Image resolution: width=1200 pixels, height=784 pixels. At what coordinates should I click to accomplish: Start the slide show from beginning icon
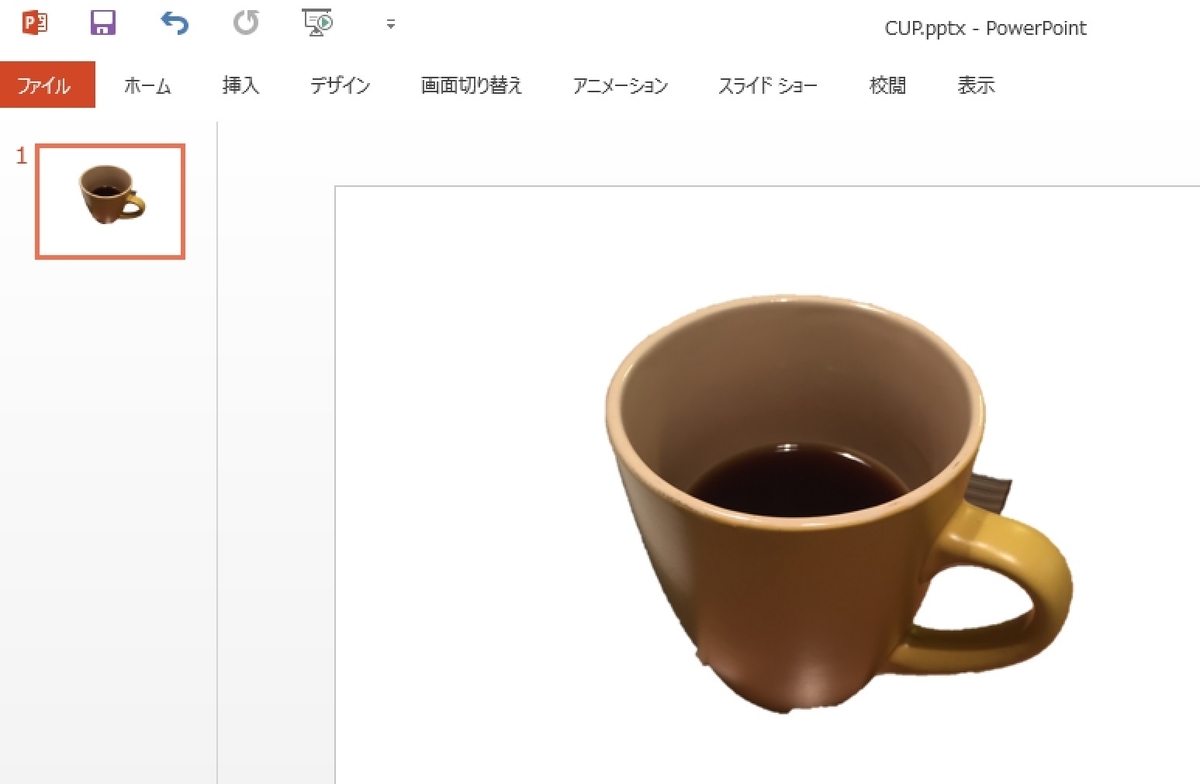317,23
